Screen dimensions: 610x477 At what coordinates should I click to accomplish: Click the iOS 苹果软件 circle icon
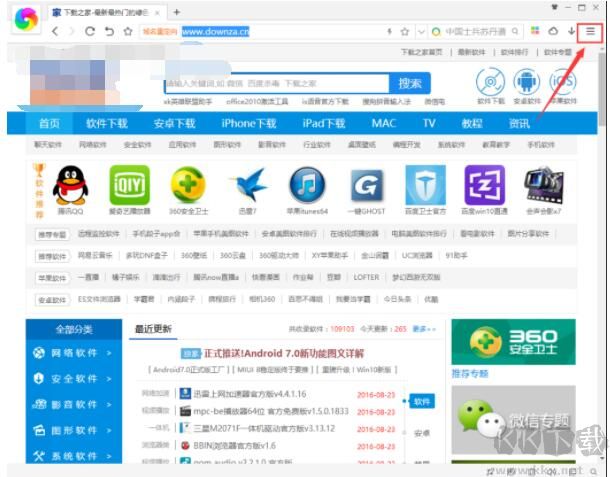coord(563,81)
